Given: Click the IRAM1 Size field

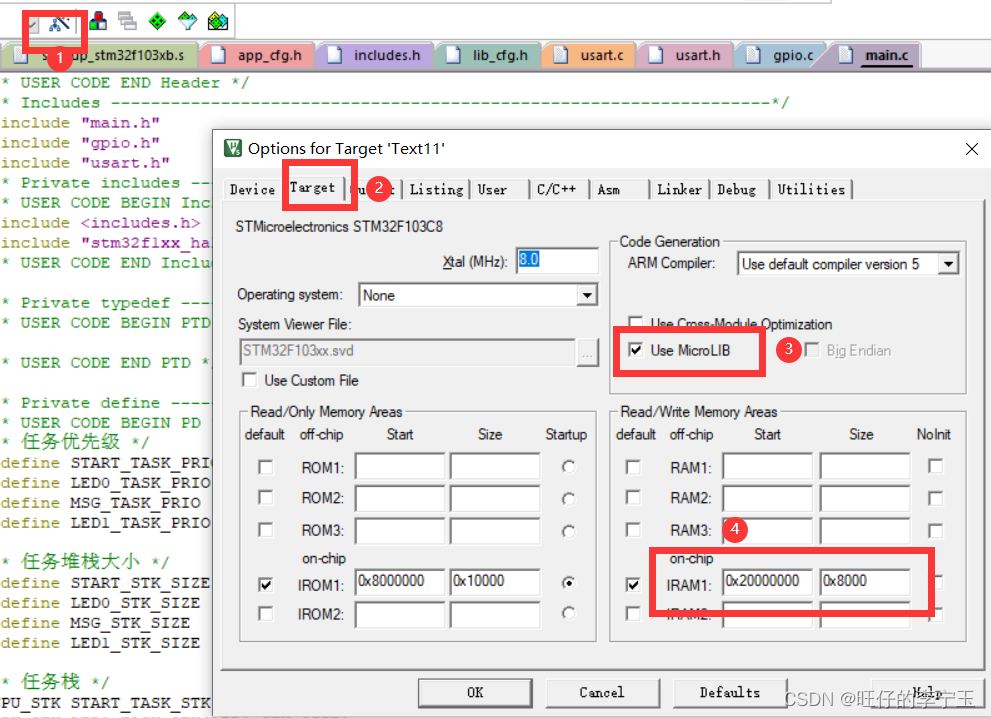Looking at the screenshot, I should [865, 581].
